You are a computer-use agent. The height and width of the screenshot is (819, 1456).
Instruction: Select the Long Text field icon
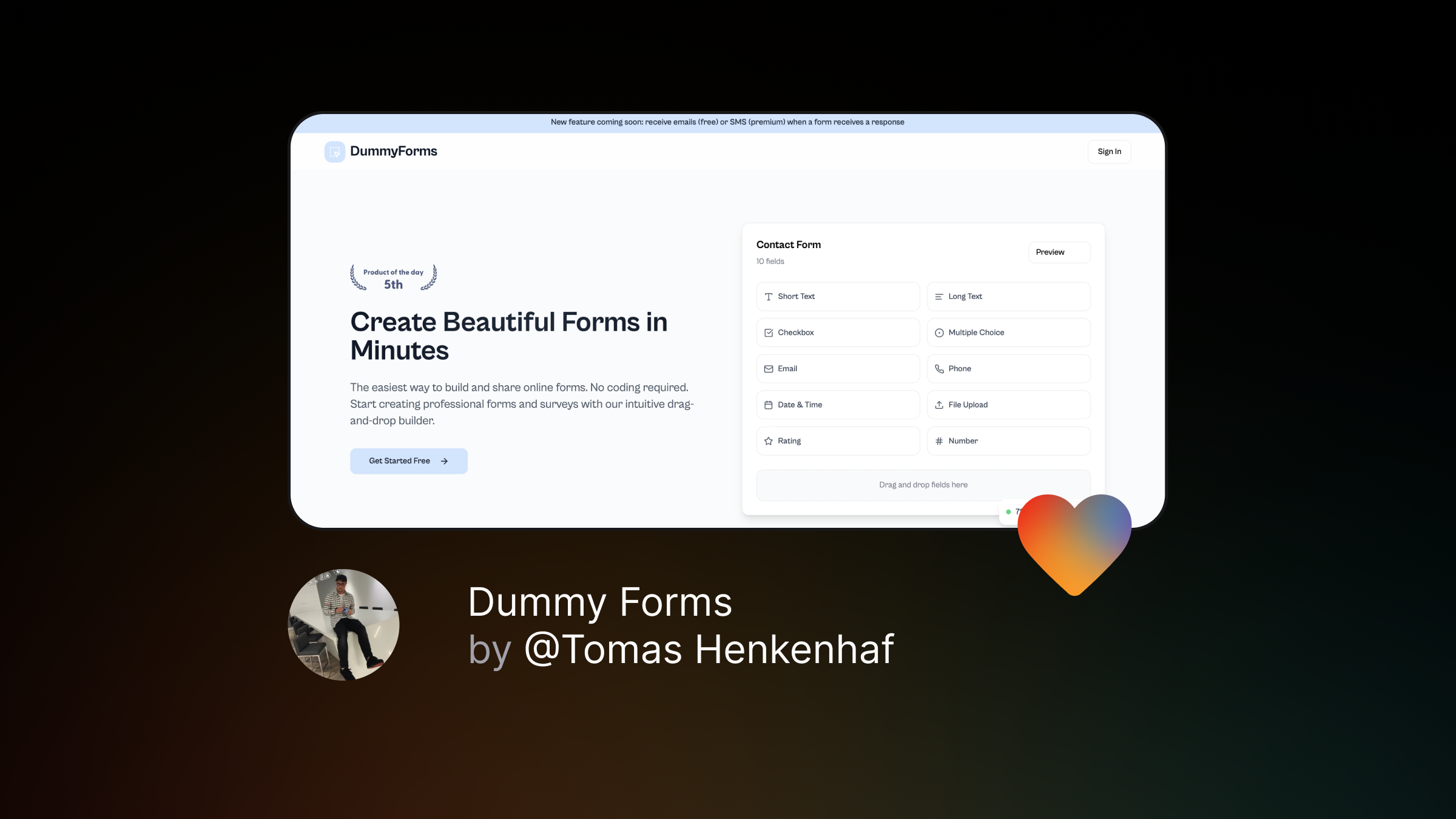click(939, 296)
